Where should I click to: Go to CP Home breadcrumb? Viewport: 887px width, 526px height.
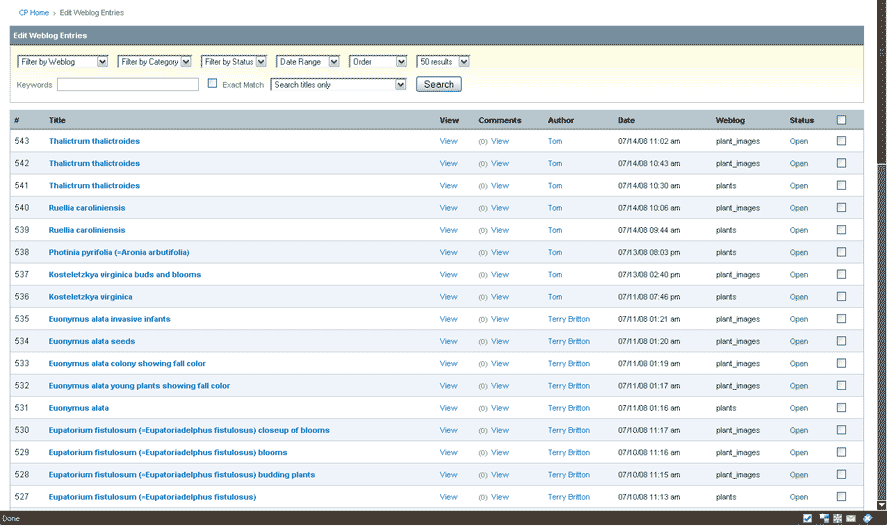[x=34, y=12]
